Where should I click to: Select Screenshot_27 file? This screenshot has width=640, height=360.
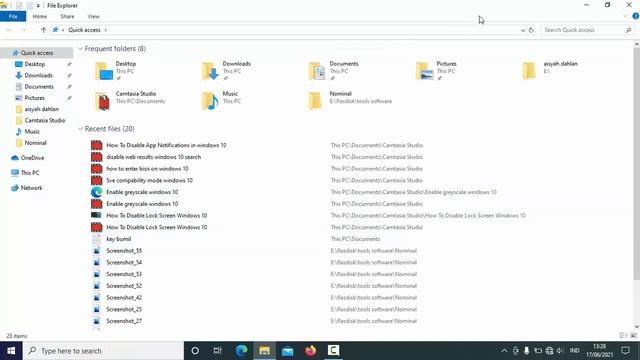[x=124, y=321]
